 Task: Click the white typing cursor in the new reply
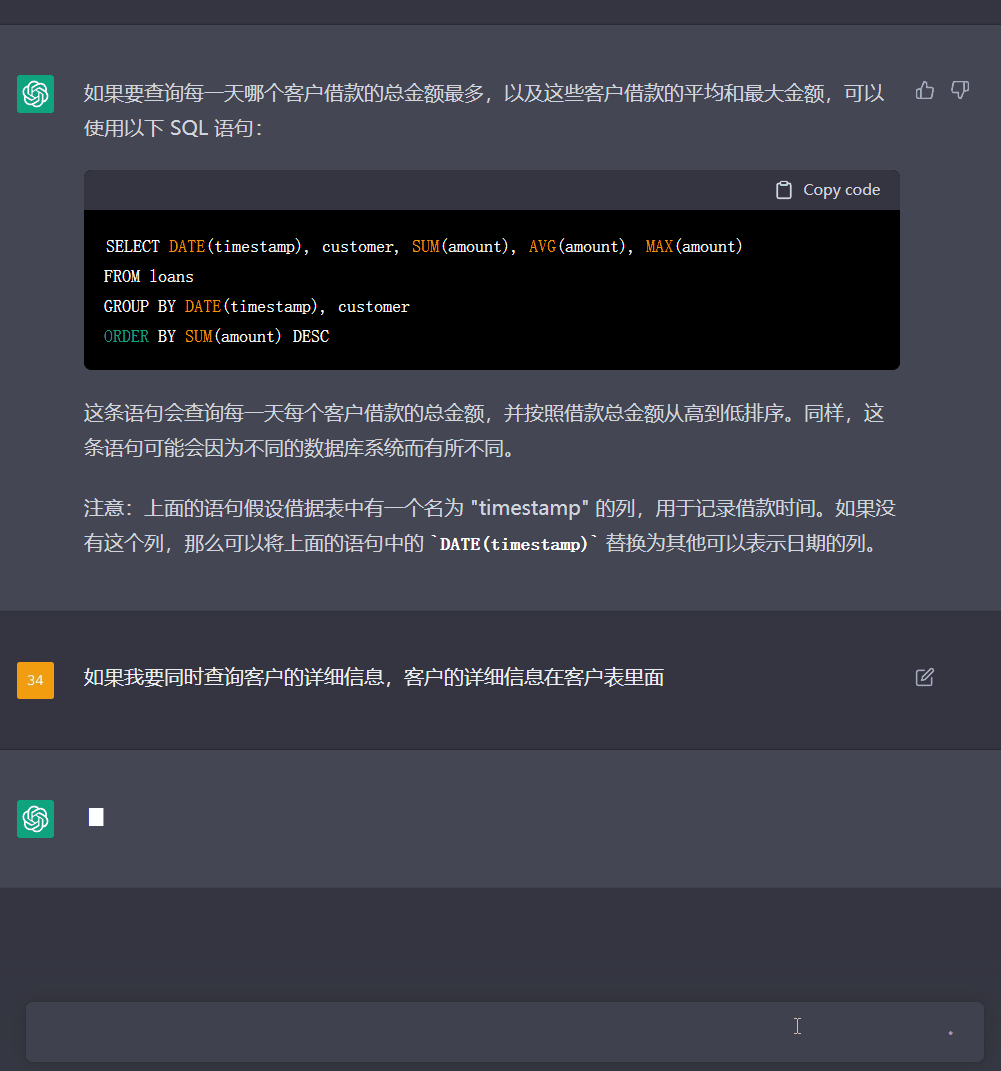click(96, 817)
